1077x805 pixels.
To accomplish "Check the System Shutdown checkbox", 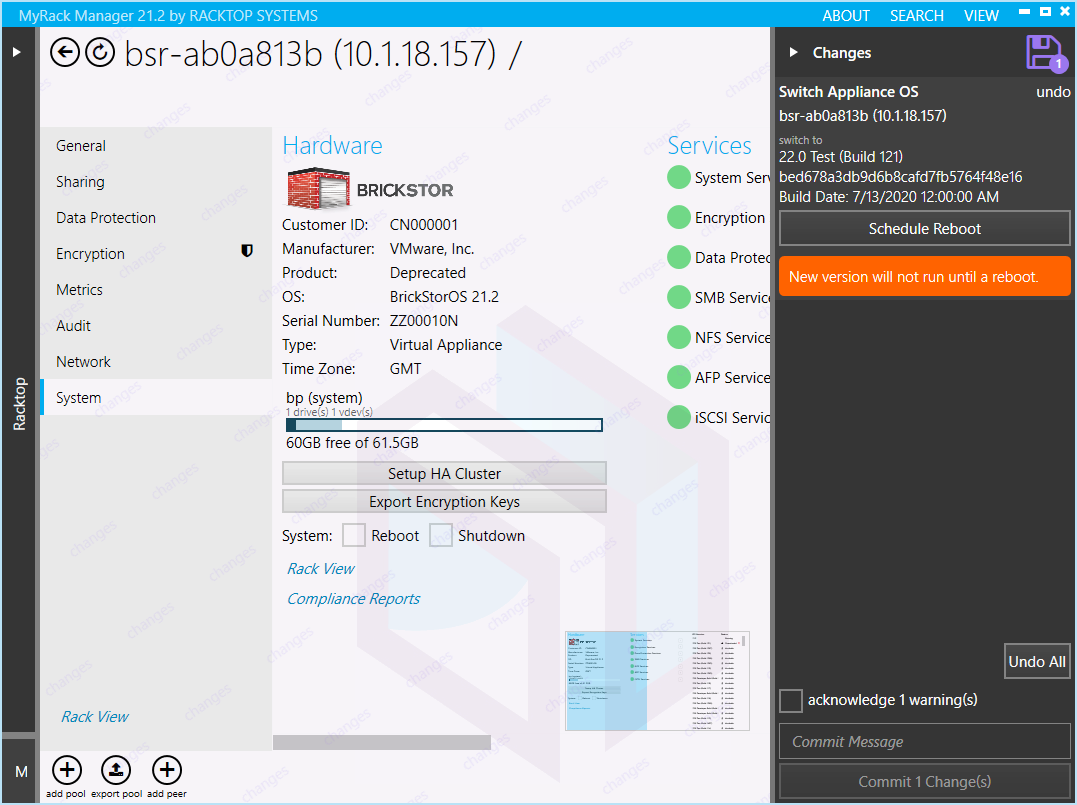I will [x=441, y=535].
